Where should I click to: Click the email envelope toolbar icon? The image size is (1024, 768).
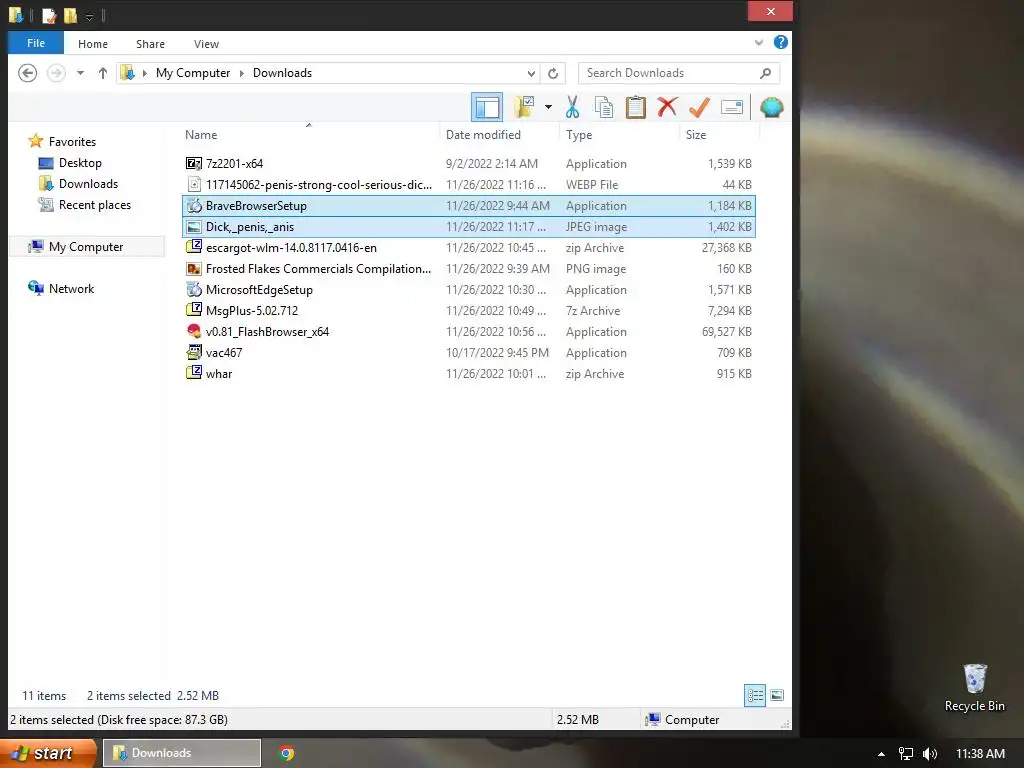coord(731,107)
